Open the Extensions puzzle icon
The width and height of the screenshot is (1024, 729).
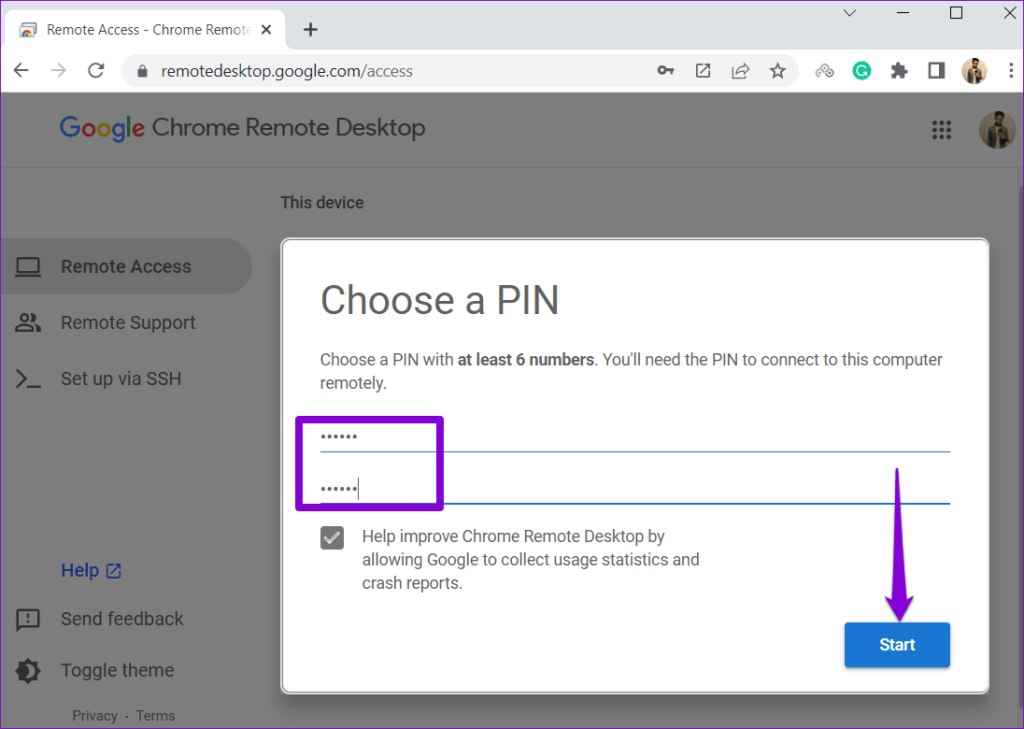899,71
